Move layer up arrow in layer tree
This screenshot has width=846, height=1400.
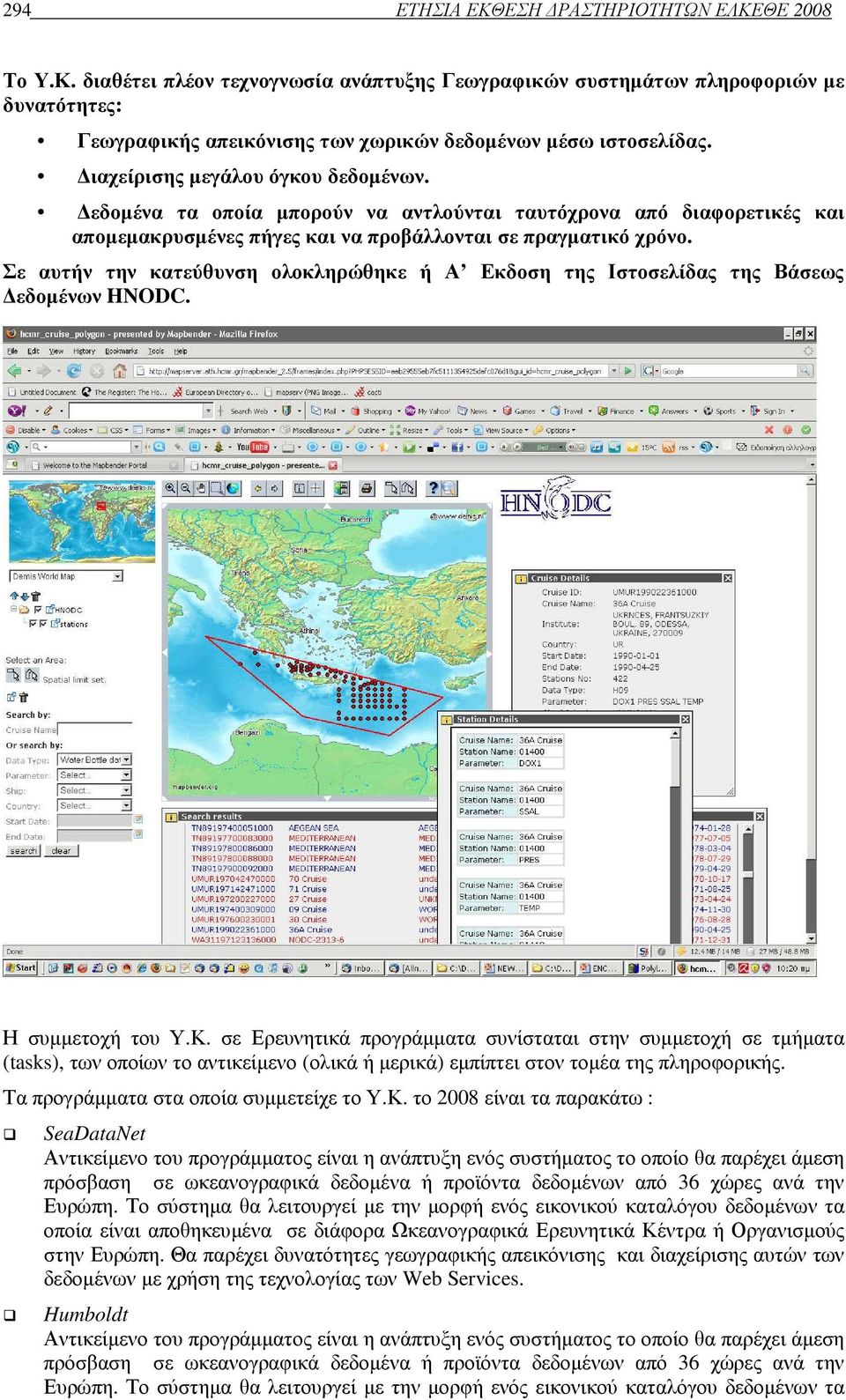point(13,596)
